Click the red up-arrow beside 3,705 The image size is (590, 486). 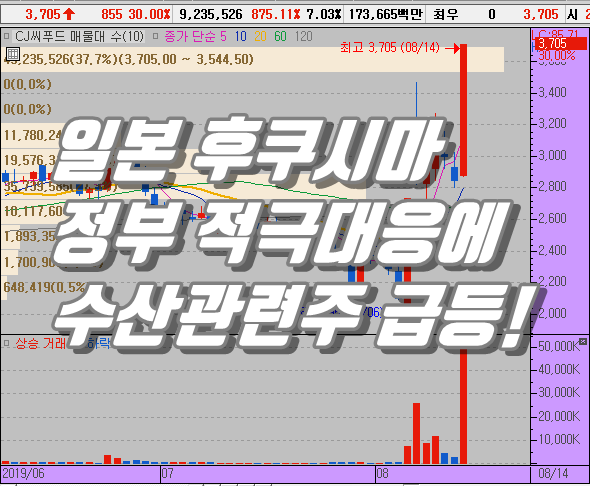(x=69, y=14)
